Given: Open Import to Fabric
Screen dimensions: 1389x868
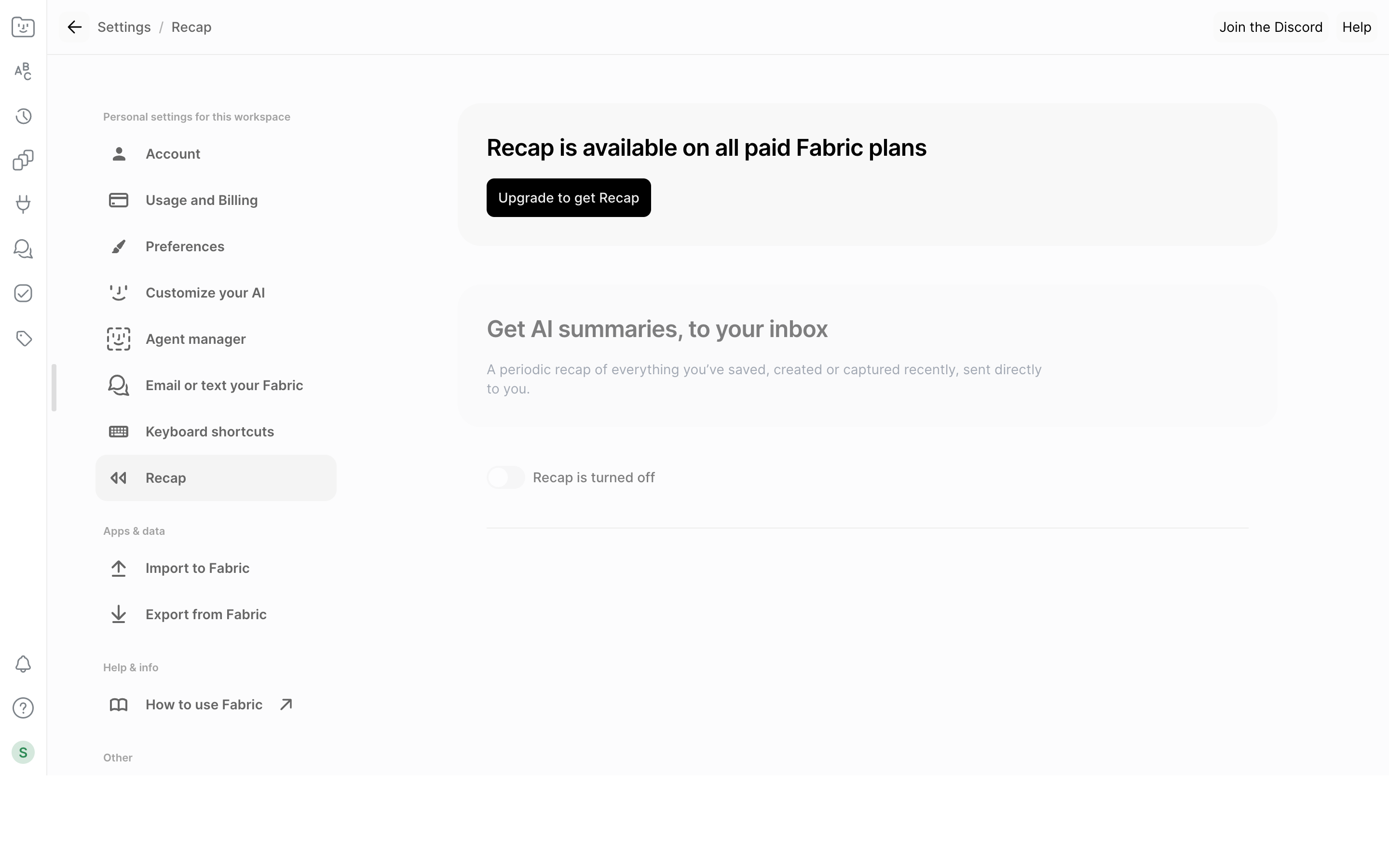Looking at the screenshot, I should (216, 569).
